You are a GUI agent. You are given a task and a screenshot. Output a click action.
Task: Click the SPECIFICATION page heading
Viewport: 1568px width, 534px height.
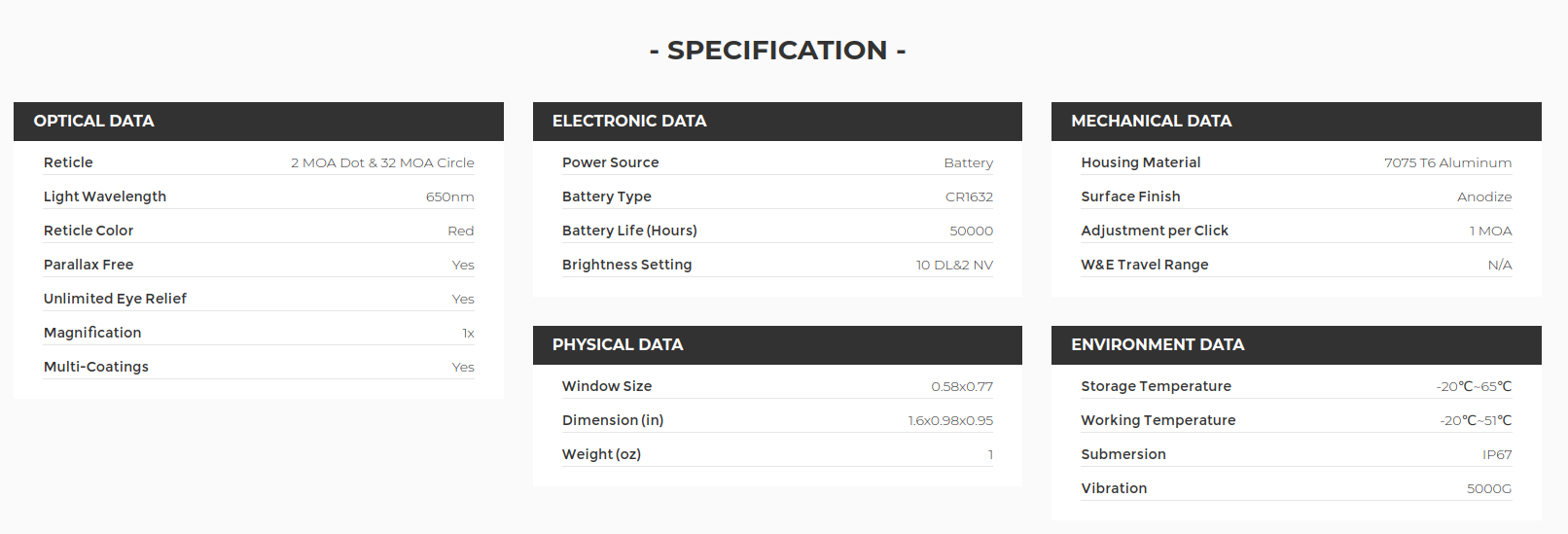click(x=777, y=51)
